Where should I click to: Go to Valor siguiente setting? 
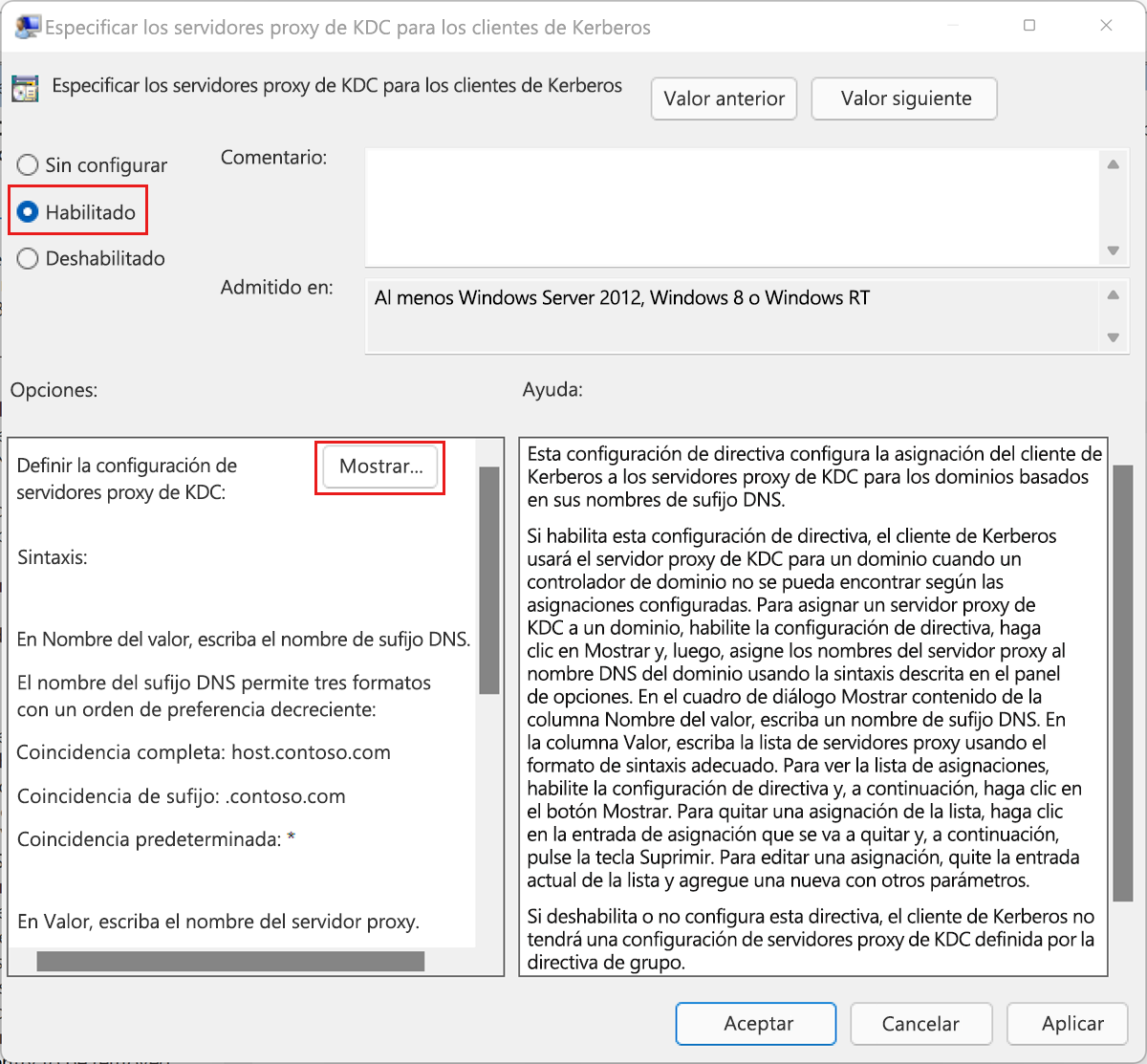tap(904, 98)
